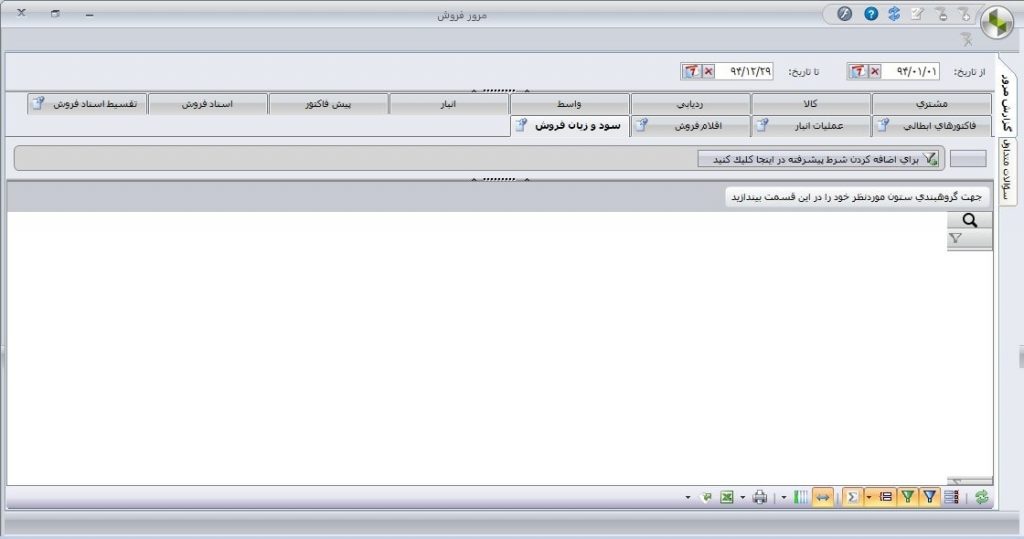Open calendar picker for the start date
The width and height of the screenshot is (1024, 539).
tap(857, 71)
